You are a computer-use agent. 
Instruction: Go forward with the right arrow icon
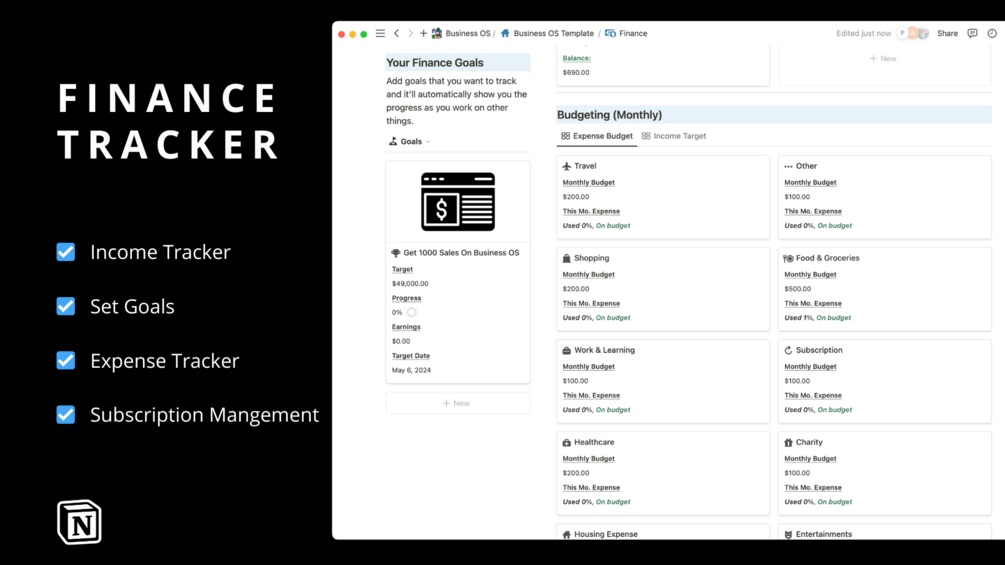click(410, 33)
